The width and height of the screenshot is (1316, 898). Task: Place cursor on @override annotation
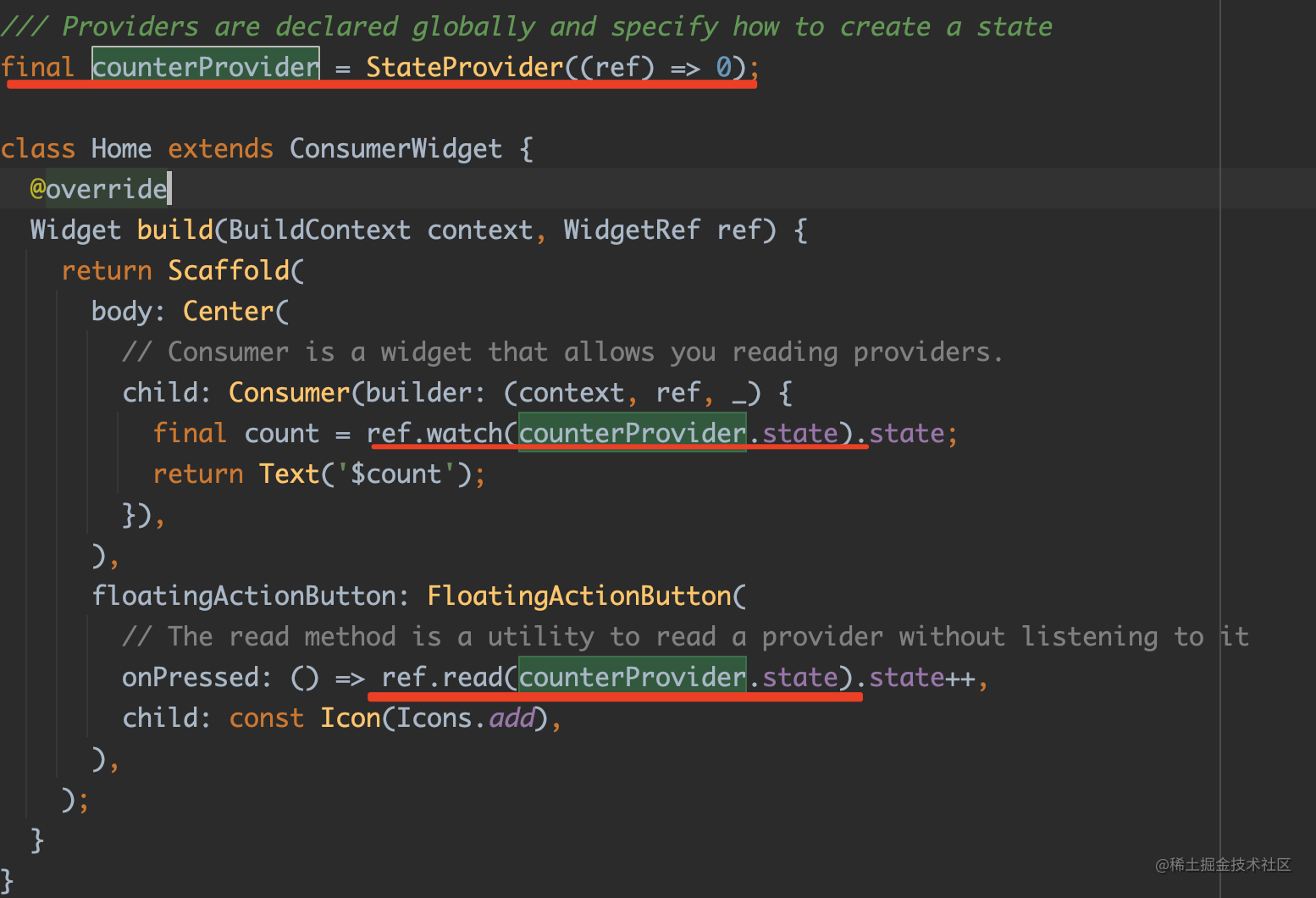[x=98, y=188]
